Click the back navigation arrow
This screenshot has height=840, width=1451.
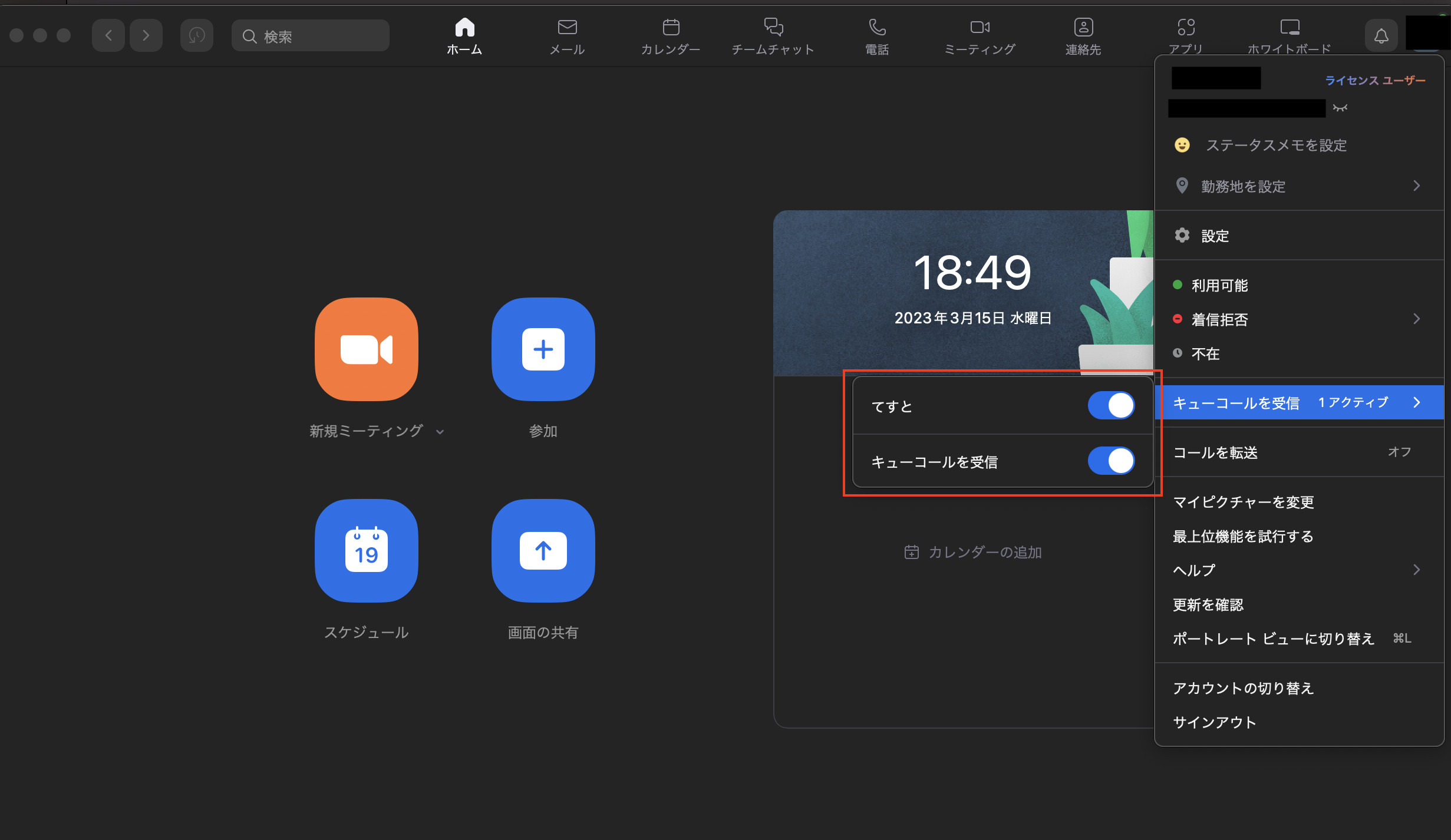tap(108, 35)
